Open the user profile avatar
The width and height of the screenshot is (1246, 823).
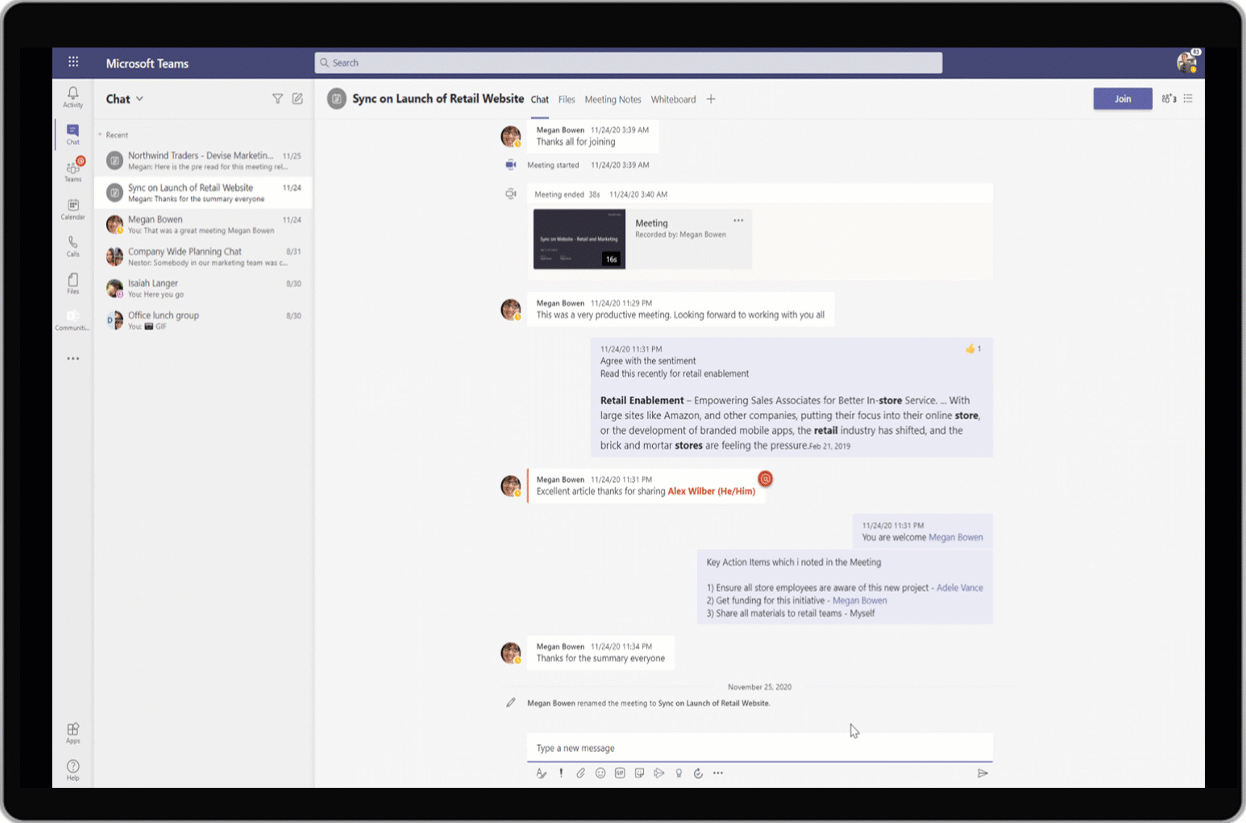1187,62
